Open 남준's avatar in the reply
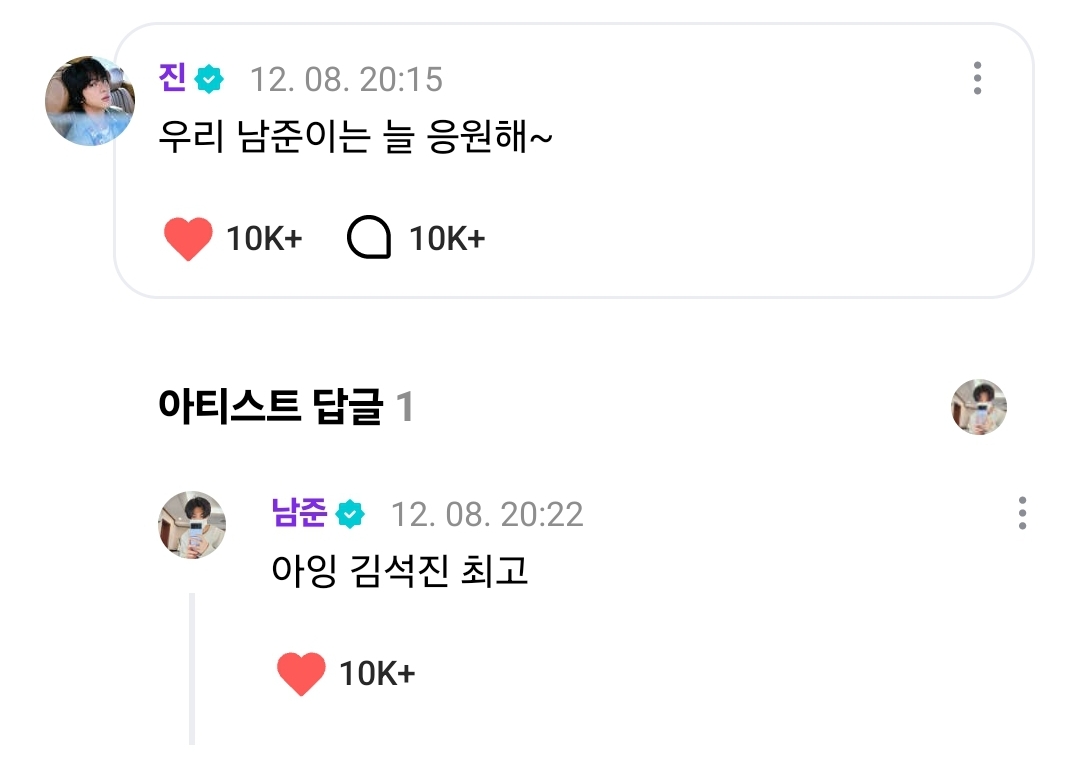The width and height of the screenshot is (1080, 765). point(192,525)
